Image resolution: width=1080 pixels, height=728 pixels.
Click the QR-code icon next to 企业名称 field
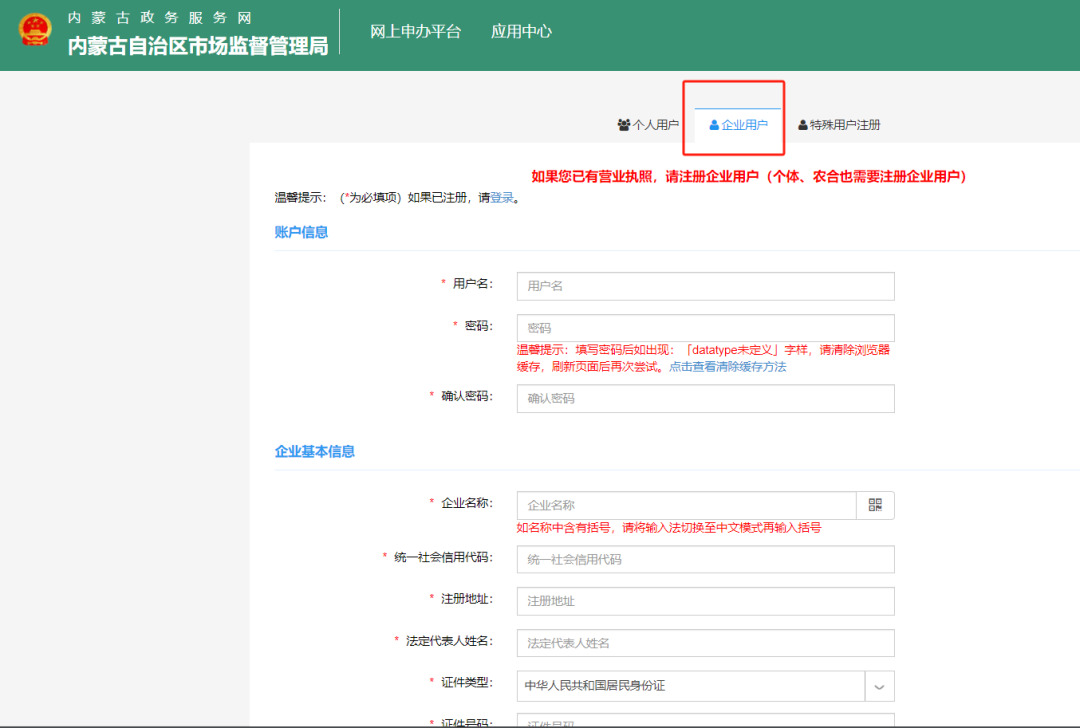[875, 505]
